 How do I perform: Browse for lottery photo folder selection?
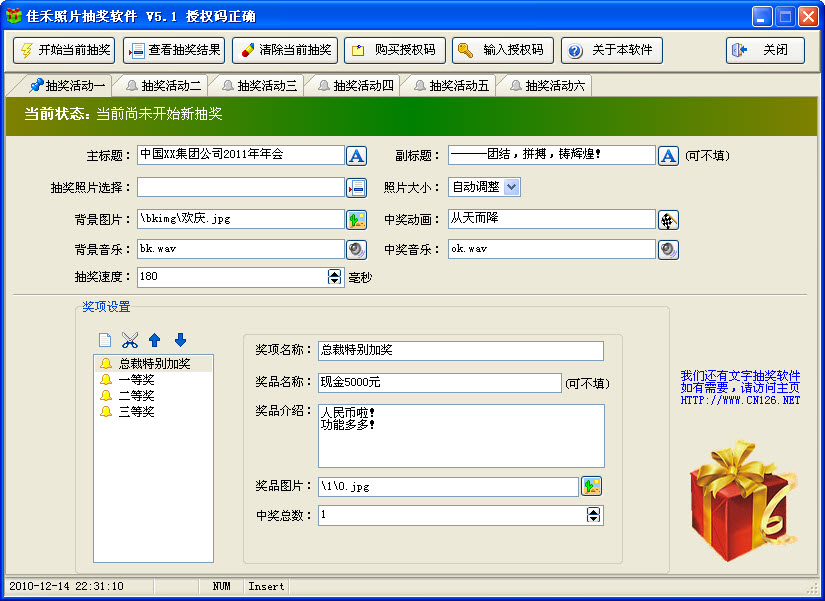click(357, 186)
